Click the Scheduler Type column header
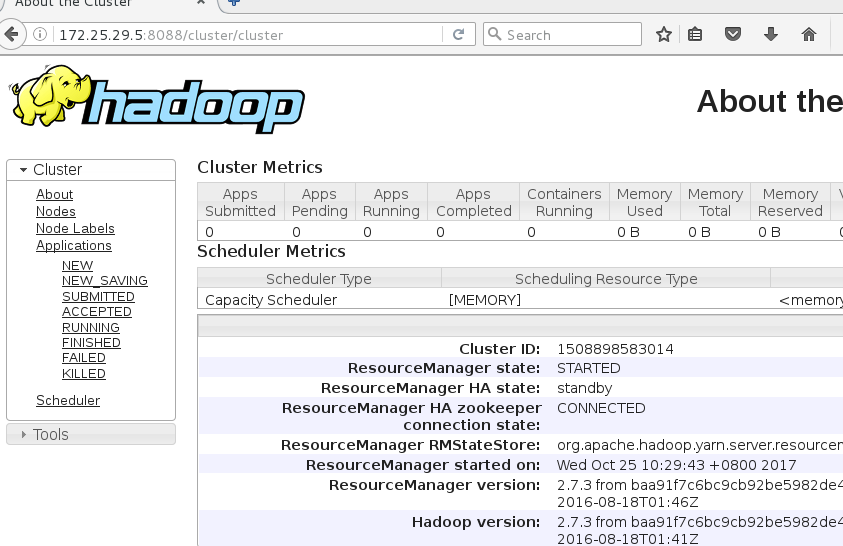843x546 pixels. click(319, 279)
